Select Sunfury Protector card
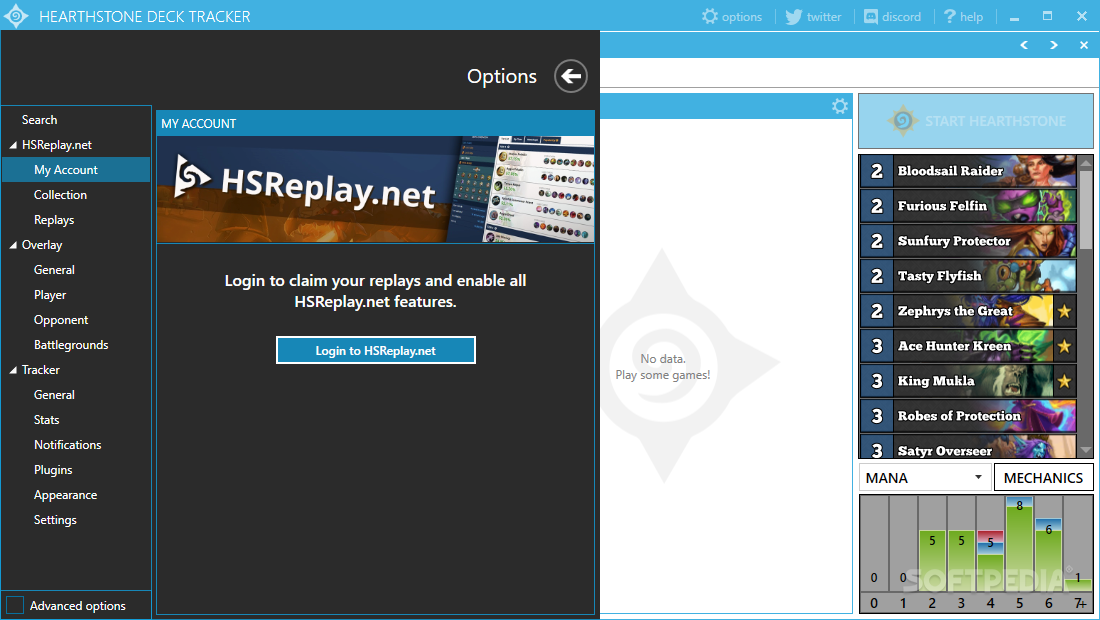The image size is (1100, 620). point(968,241)
